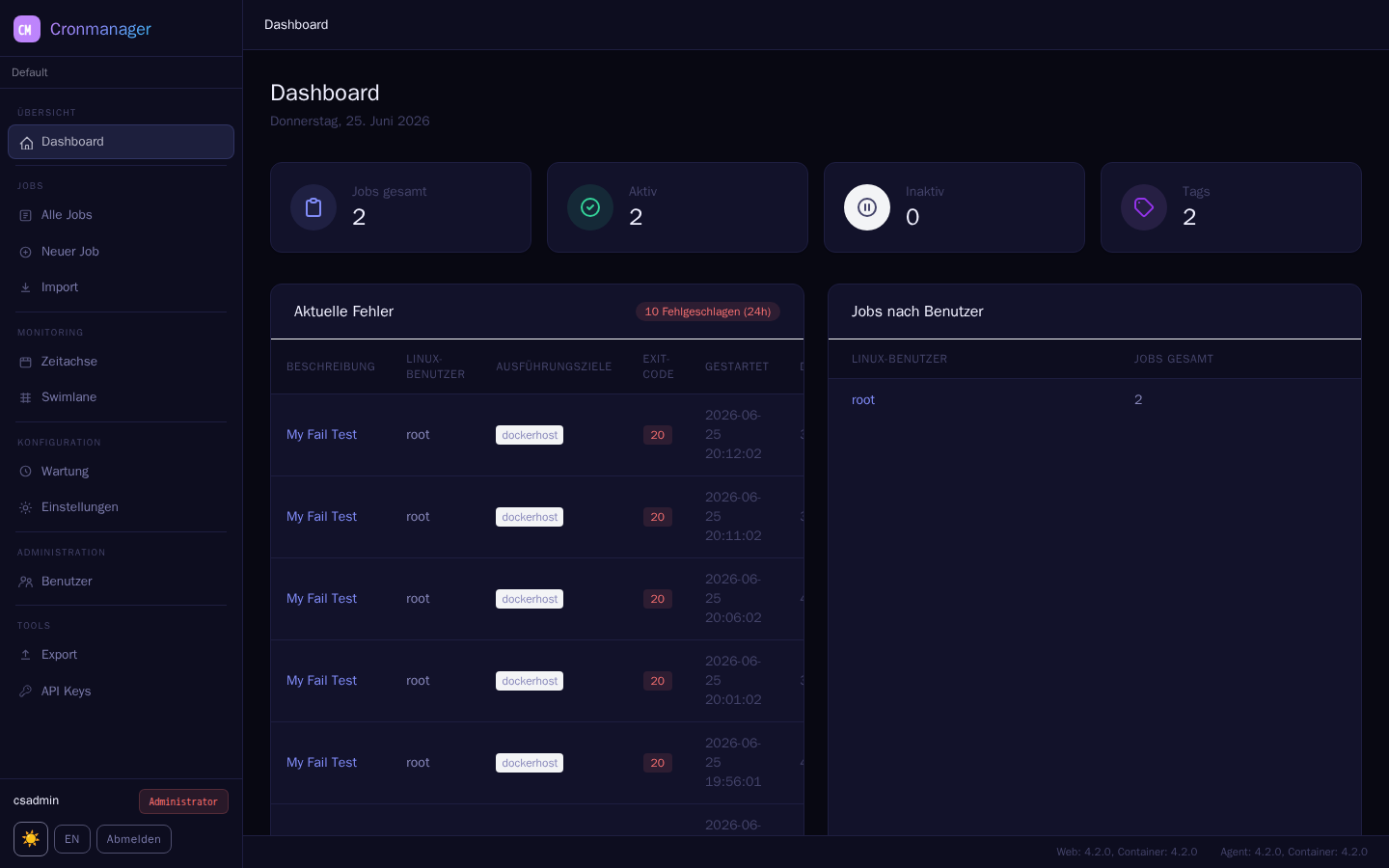
Task: Open the Export tools entry
Action: tap(121, 655)
